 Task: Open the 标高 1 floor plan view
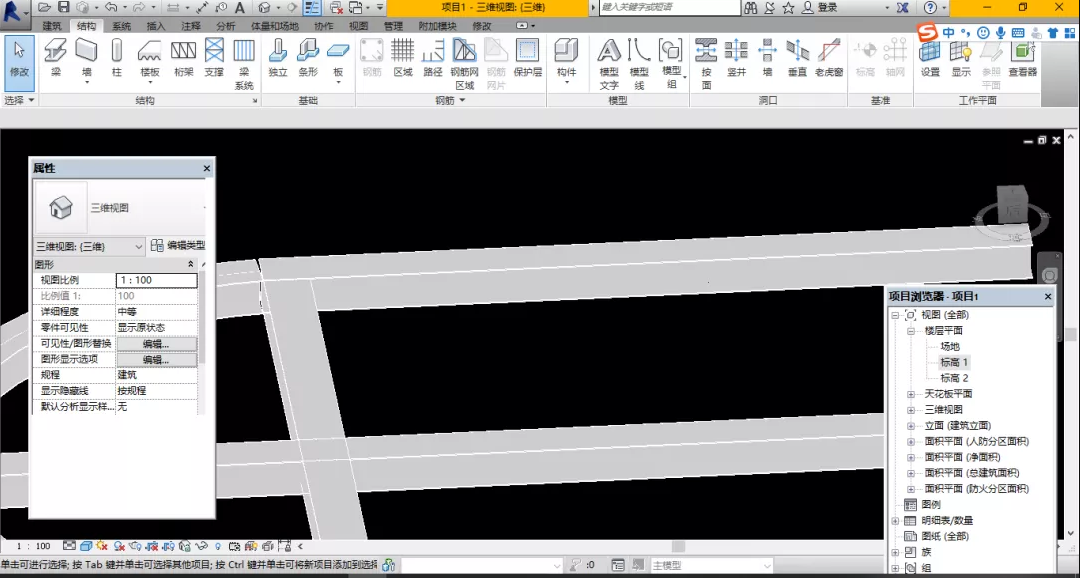[x=955, y=362]
